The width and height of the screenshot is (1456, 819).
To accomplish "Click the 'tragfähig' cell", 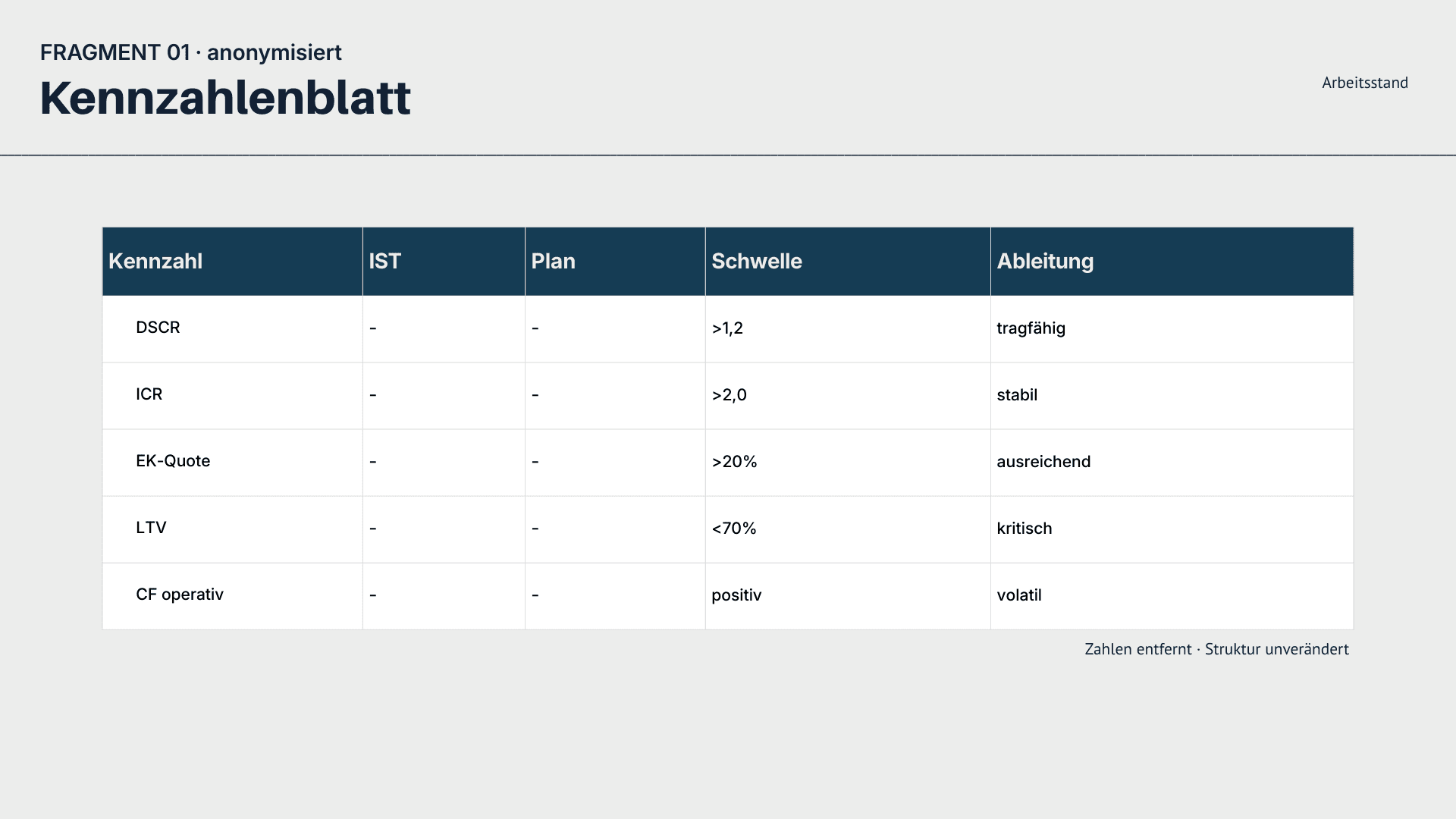I will point(1031,328).
